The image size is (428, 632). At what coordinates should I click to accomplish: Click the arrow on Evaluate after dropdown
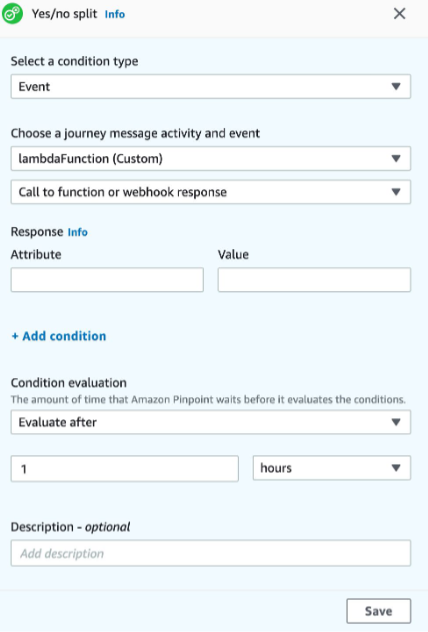click(396, 422)
